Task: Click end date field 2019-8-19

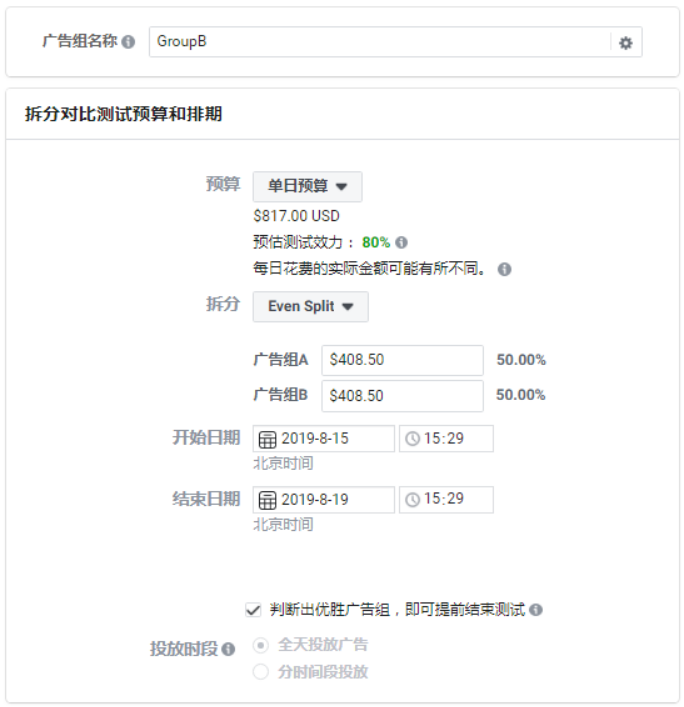Action: click(324, 500)
